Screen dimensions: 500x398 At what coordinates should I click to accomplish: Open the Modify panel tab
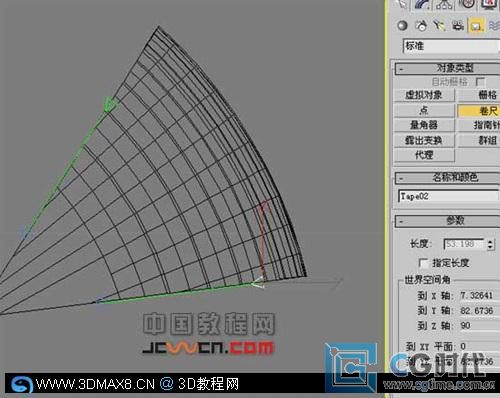point(423,4)
